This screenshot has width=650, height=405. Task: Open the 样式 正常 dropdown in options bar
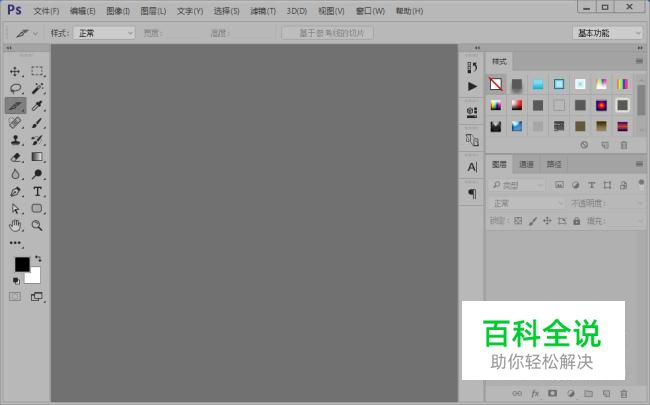click(104, 33)
